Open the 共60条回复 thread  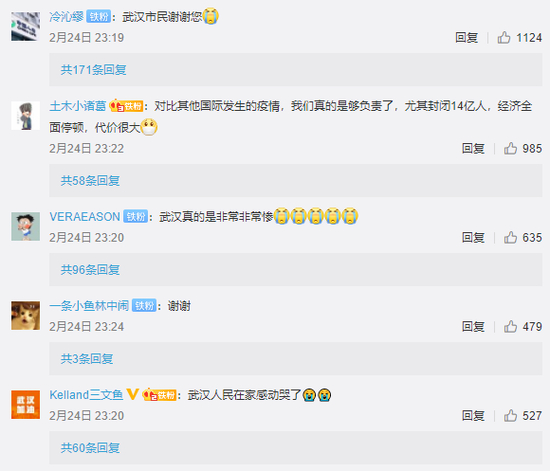click(90, 448)
